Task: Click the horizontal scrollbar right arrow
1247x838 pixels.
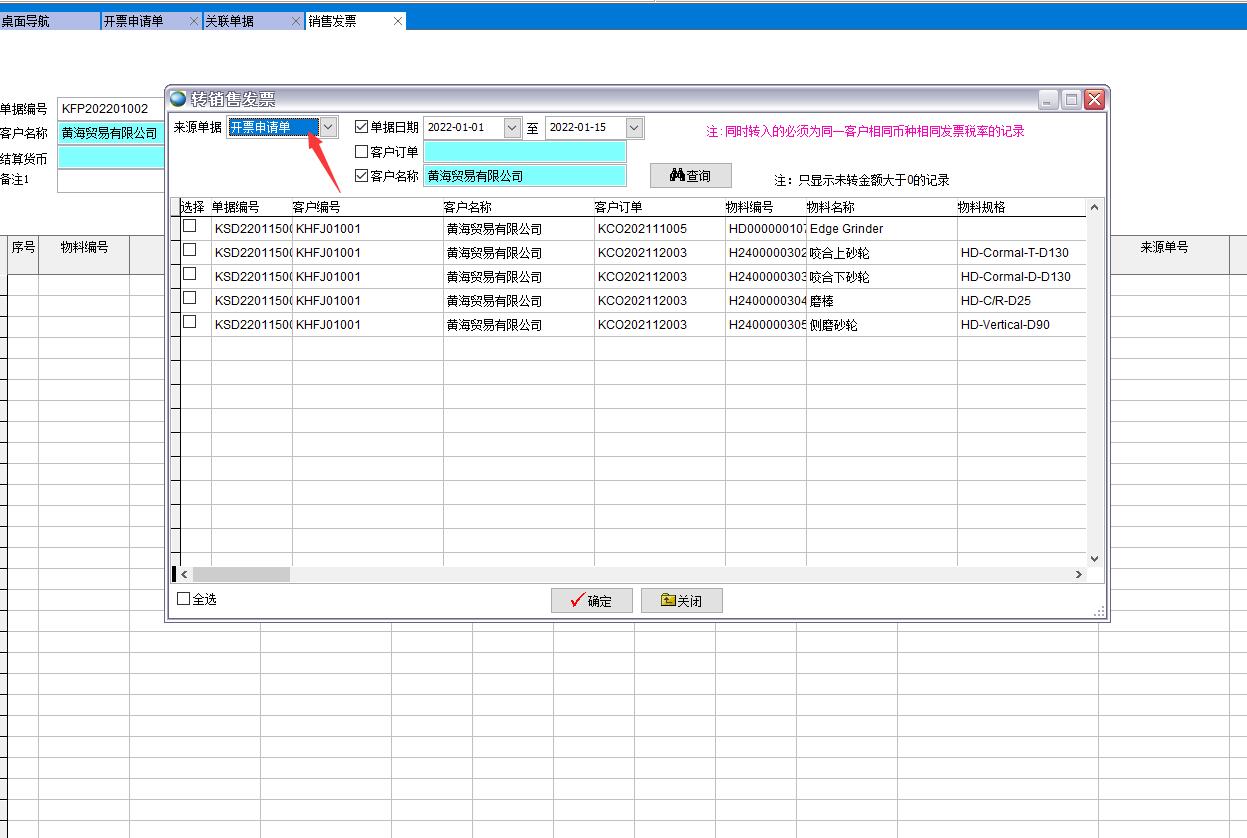Action: 1078,575
